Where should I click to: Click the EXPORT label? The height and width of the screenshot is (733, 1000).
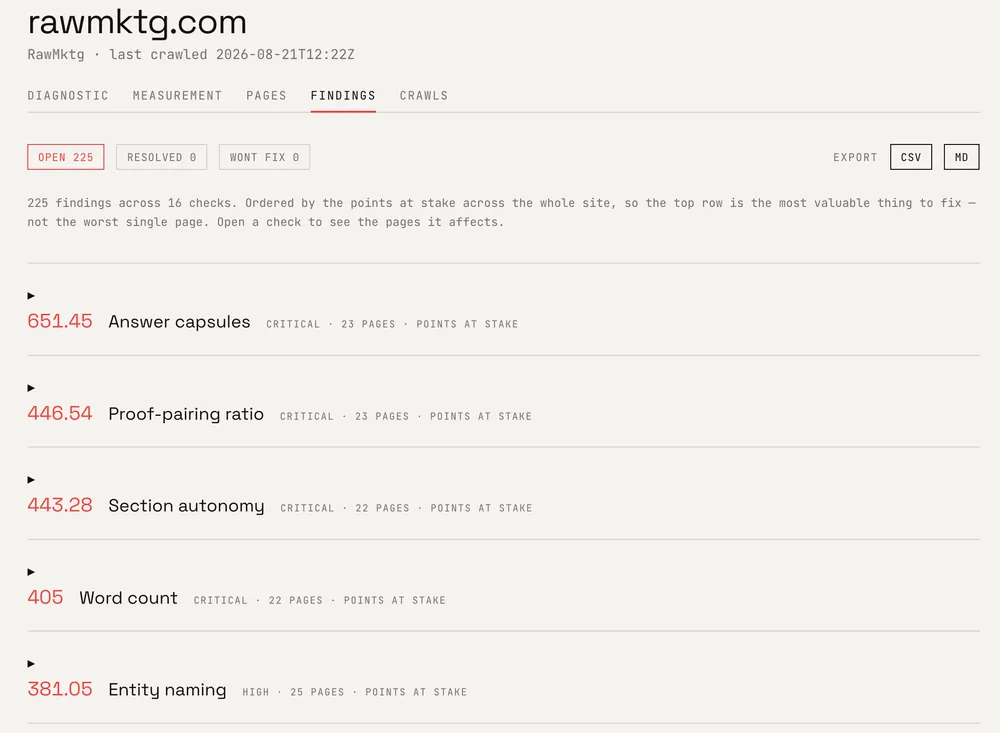tap(855, 158)
